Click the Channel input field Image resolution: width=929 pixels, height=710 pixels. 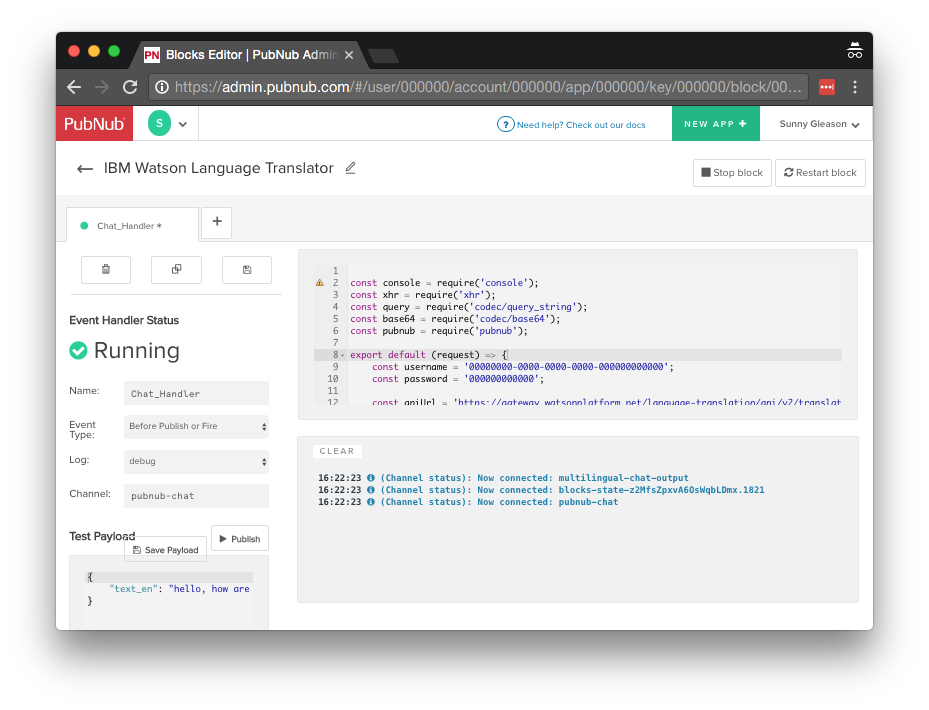pos(196,496)
